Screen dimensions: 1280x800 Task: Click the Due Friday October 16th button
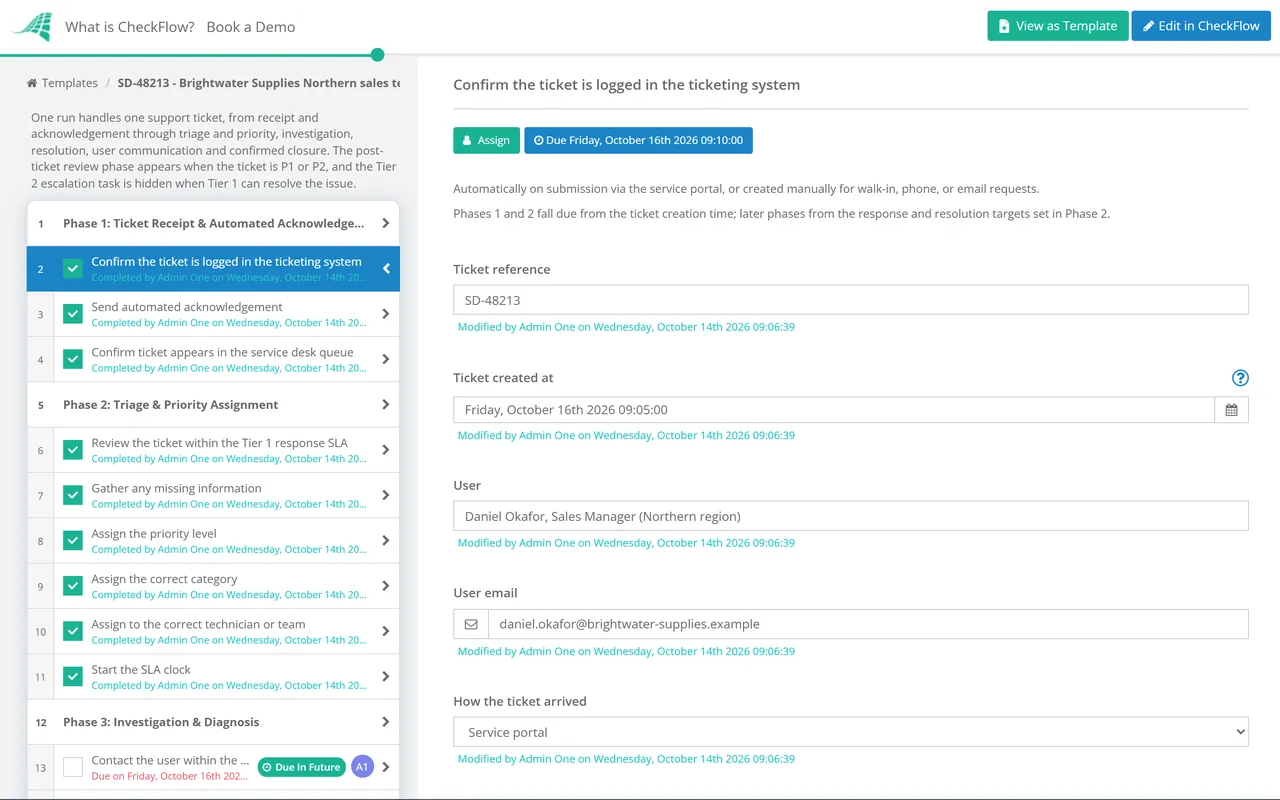pyautogui.click(x=639, y=140)
